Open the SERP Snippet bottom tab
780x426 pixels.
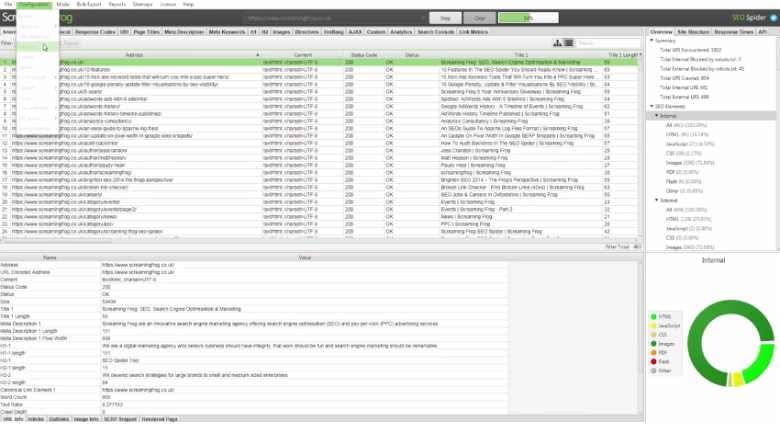120,420
